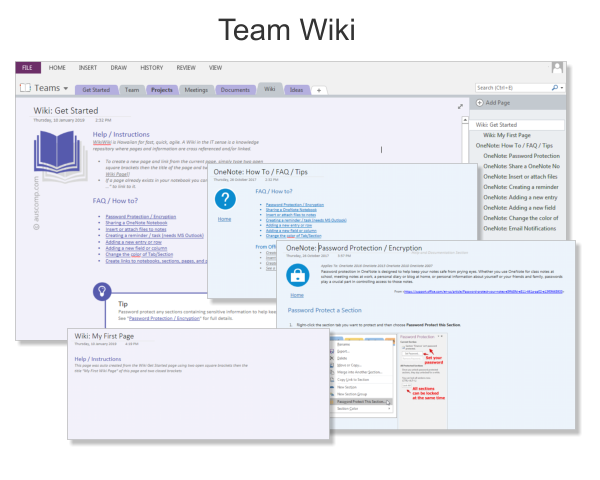Select the Documents section tab

tap(235, 90)
